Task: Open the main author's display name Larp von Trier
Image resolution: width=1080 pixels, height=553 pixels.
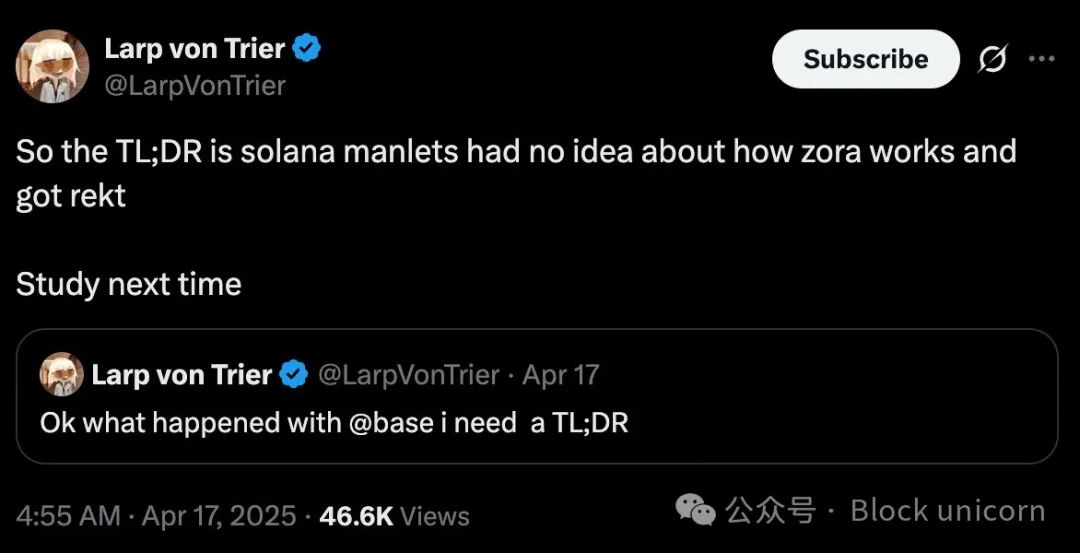Action: click(x=195, y=48)
